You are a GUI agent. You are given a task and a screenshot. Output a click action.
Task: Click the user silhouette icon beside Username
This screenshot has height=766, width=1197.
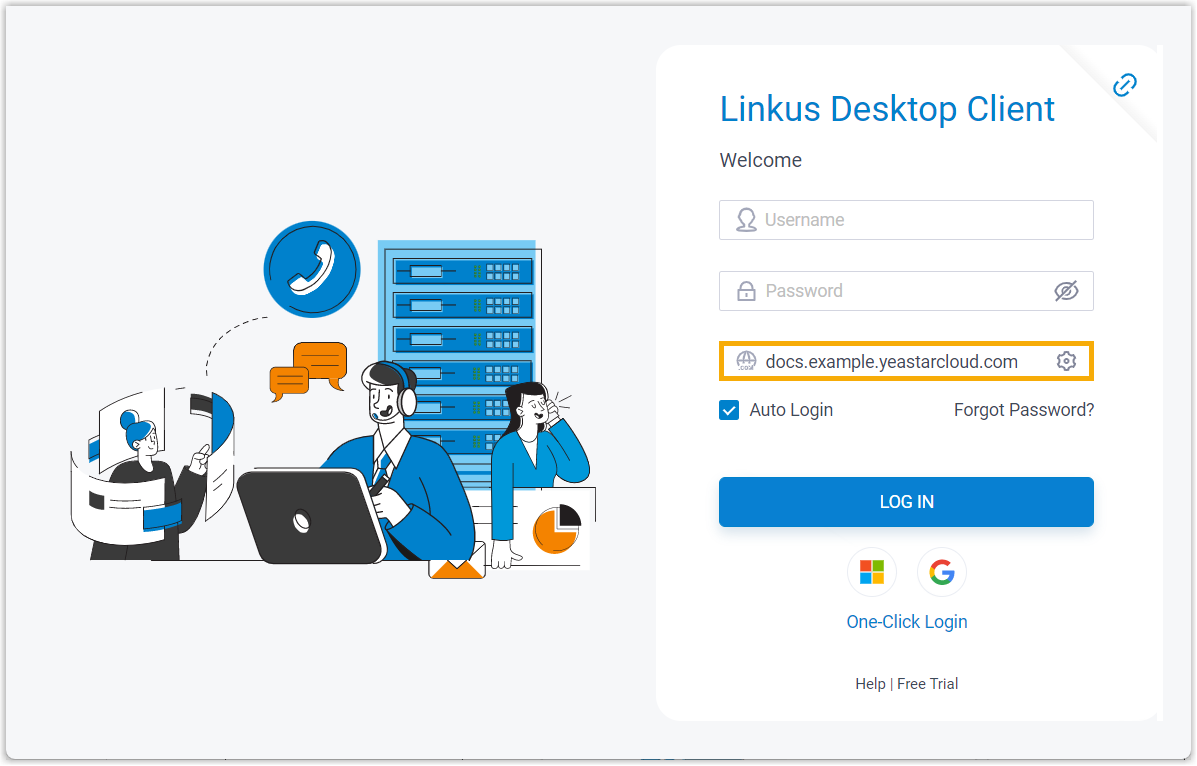pos(746,220)
